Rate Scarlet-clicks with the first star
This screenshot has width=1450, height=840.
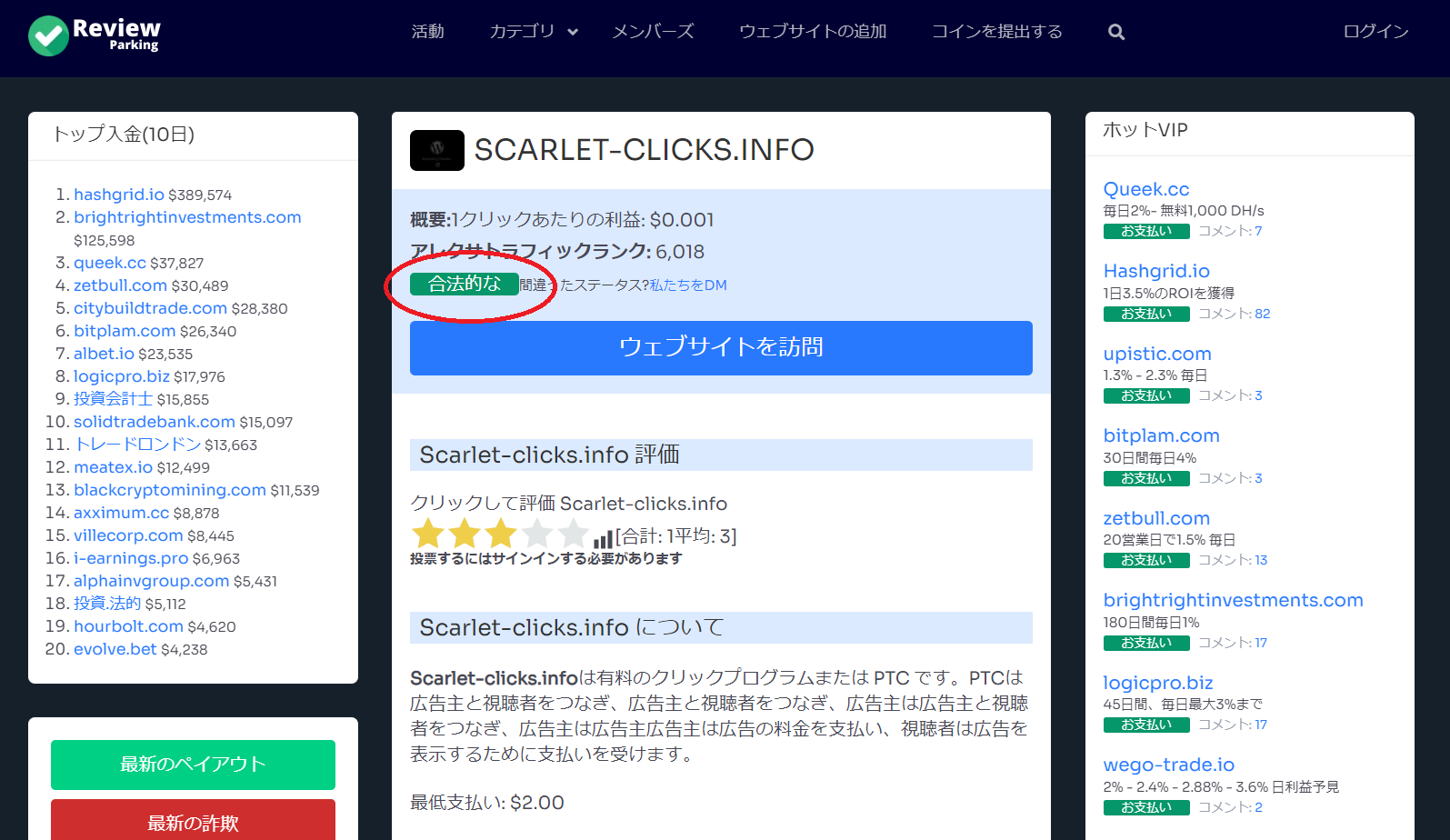tap(427, 535)
